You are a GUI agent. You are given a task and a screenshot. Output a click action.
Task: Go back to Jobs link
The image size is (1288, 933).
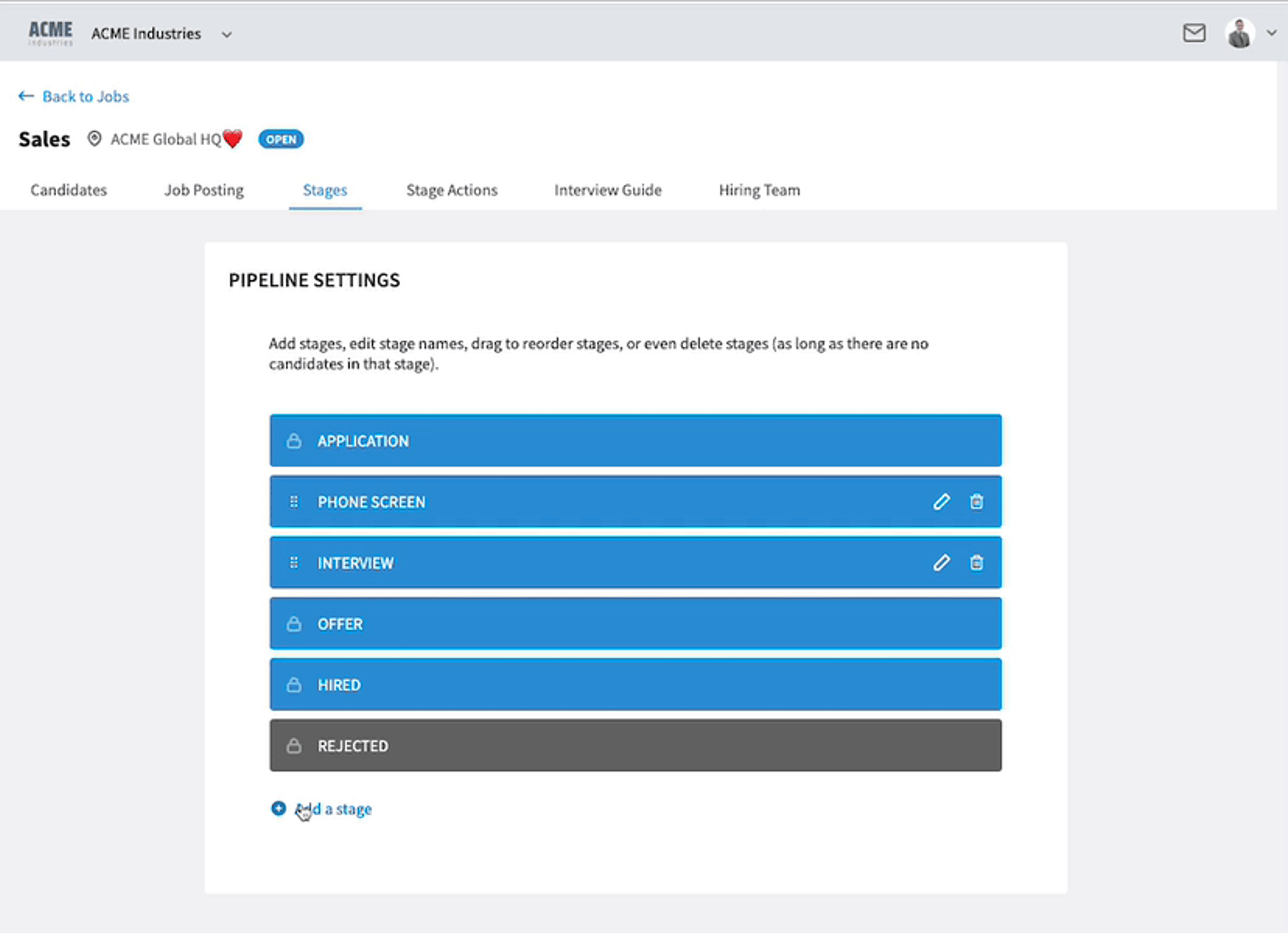pyautogui.click(x=86, y=97)
